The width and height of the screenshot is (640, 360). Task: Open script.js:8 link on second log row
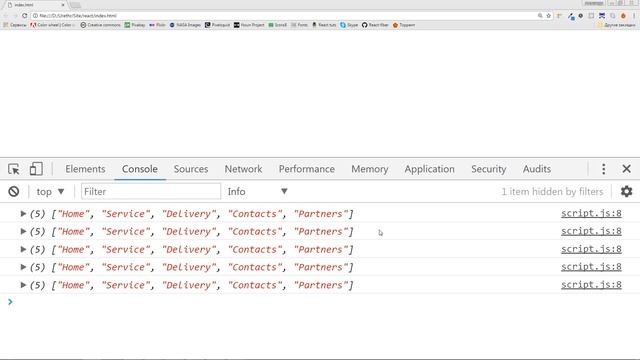[591, 231]
